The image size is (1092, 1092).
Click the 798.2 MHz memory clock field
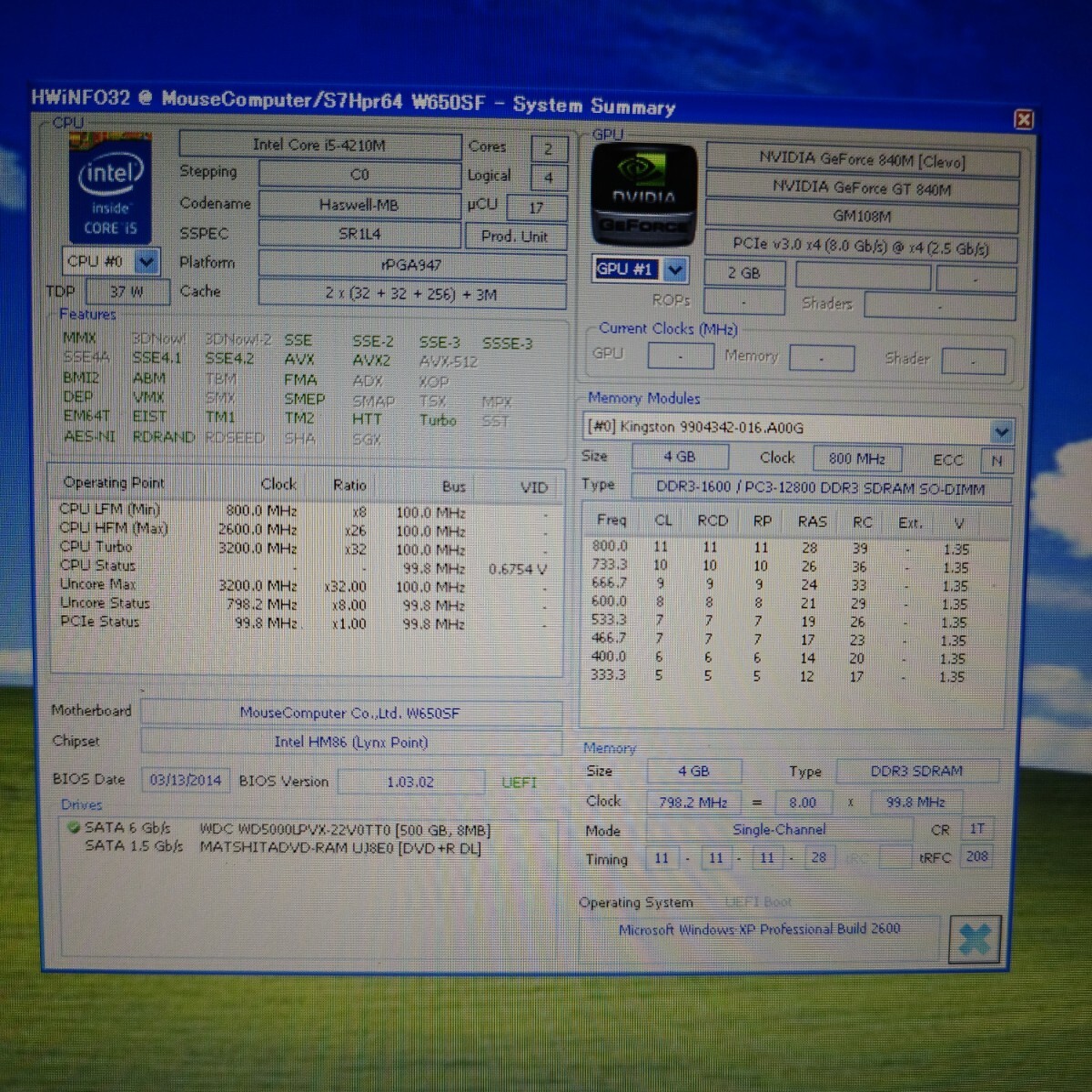tap(693, 803)
